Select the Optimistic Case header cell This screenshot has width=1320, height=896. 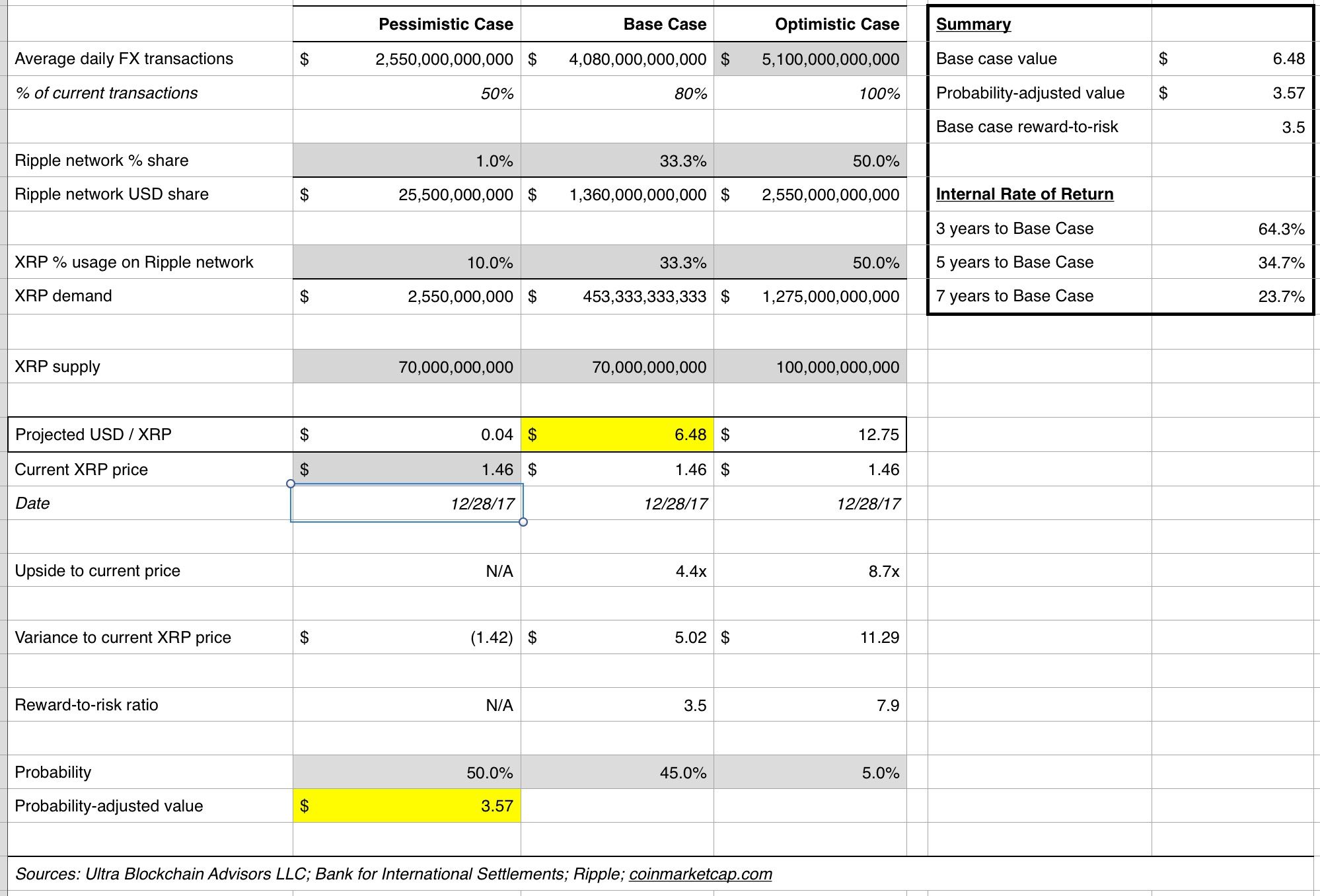click(810, 24)
